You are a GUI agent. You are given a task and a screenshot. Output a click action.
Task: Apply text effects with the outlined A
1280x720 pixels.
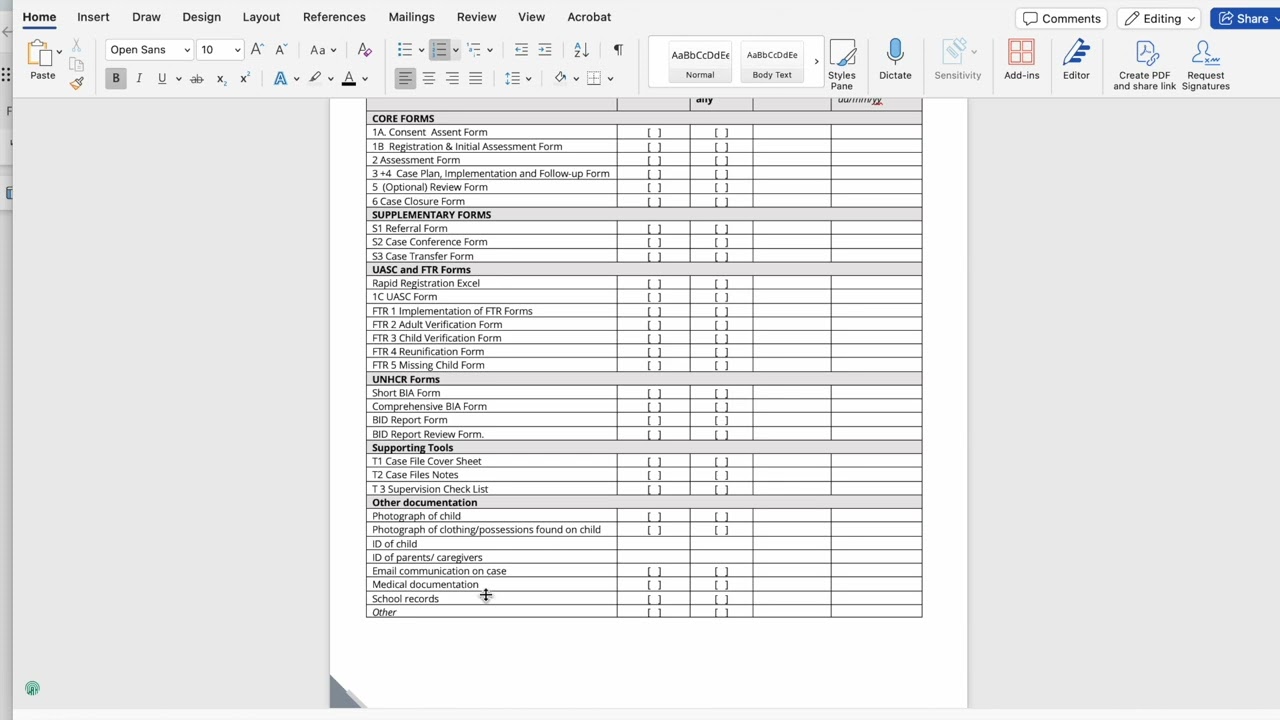coord(280,78)
